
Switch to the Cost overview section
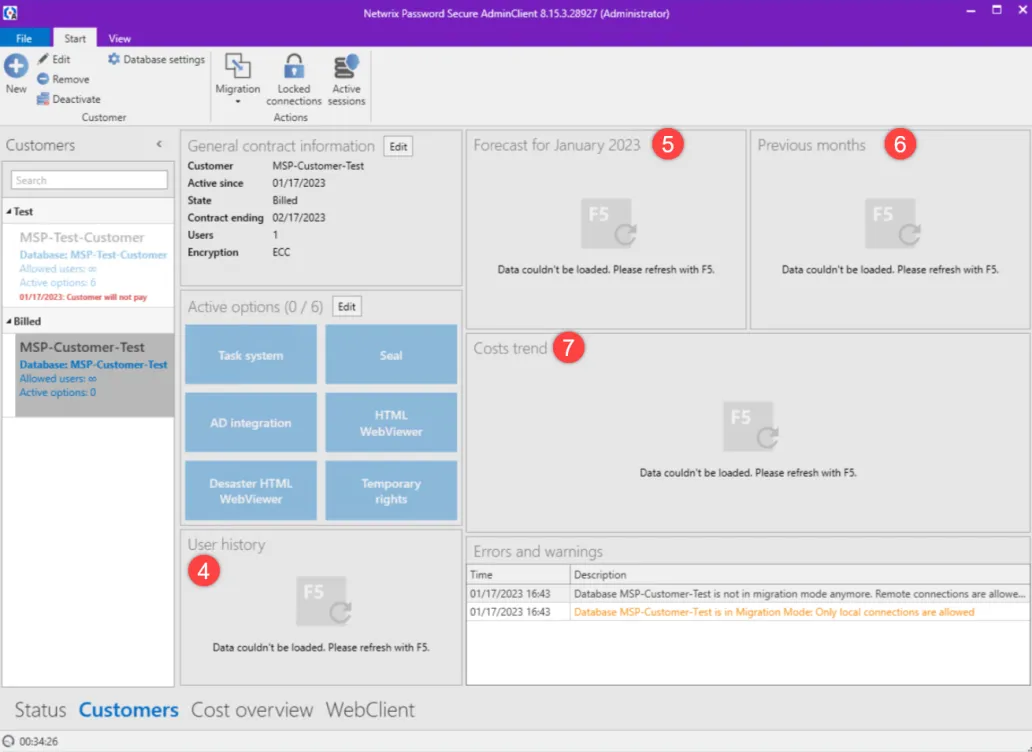coord(251,710)
